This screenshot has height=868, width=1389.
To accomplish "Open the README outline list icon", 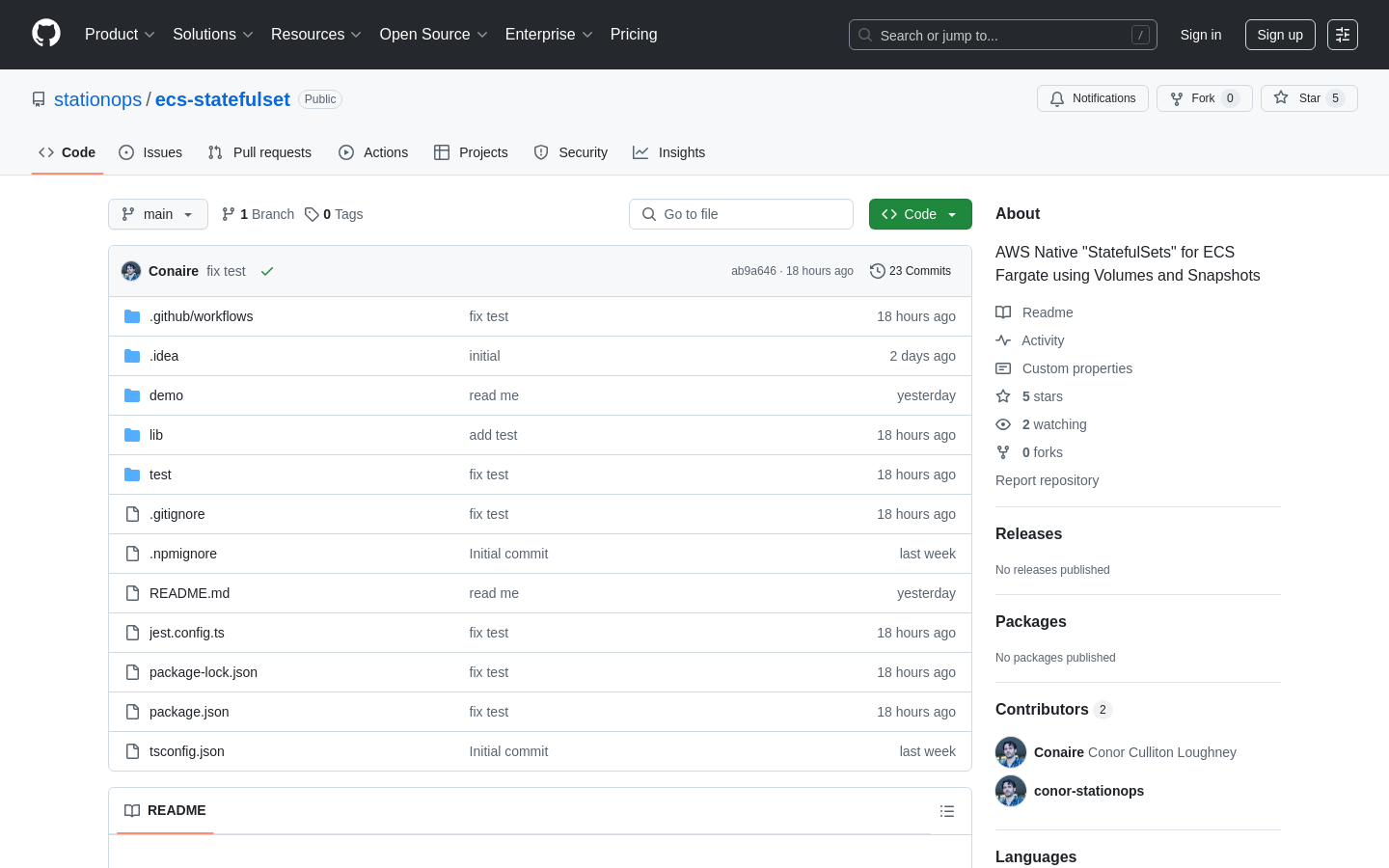I will [x=947, y=811].
